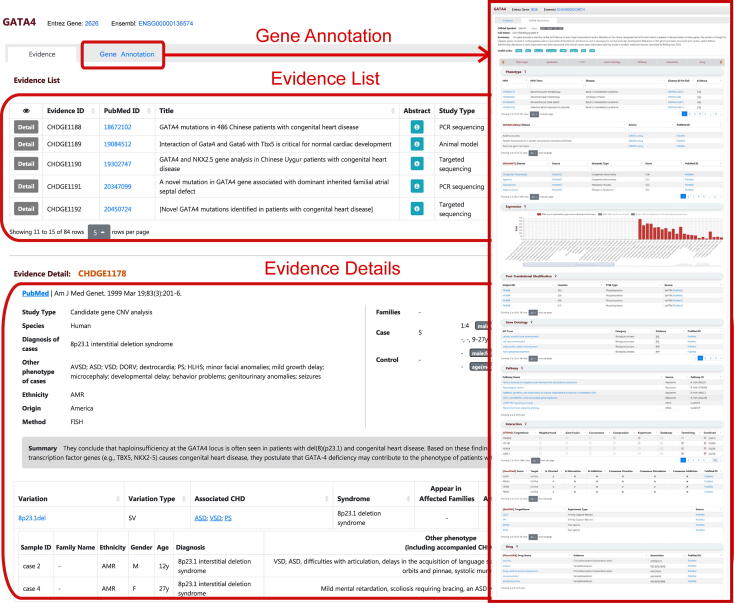Click the Evidence Detail ID CHDGE1178
Image resolution: width=734 pixels, height=603 pixels.
point(102,273)
